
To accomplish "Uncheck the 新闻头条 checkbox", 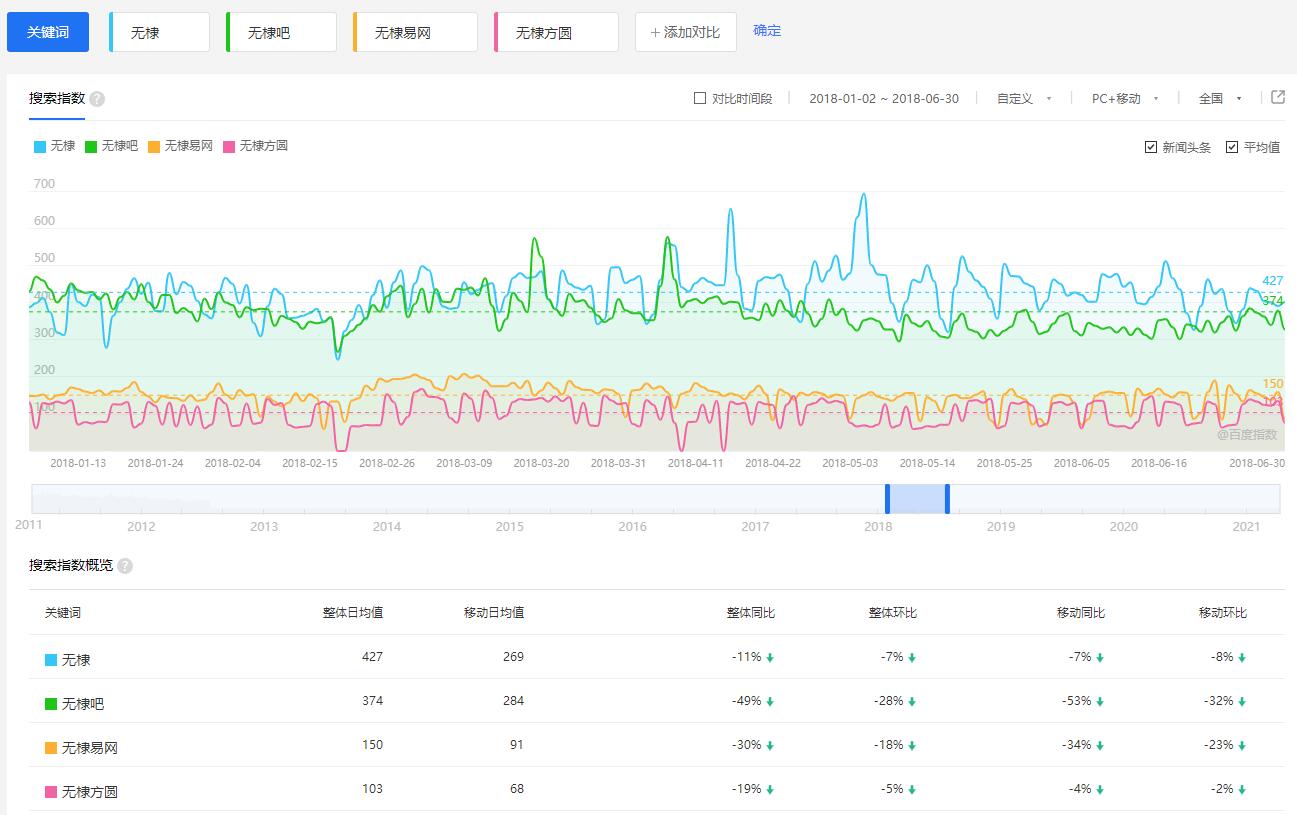I will coord(1151,147).
